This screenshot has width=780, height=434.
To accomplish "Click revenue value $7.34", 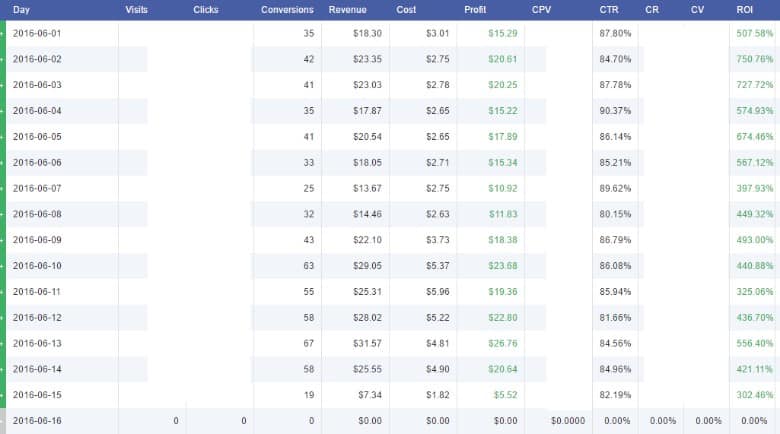I will tap(370, 395).
